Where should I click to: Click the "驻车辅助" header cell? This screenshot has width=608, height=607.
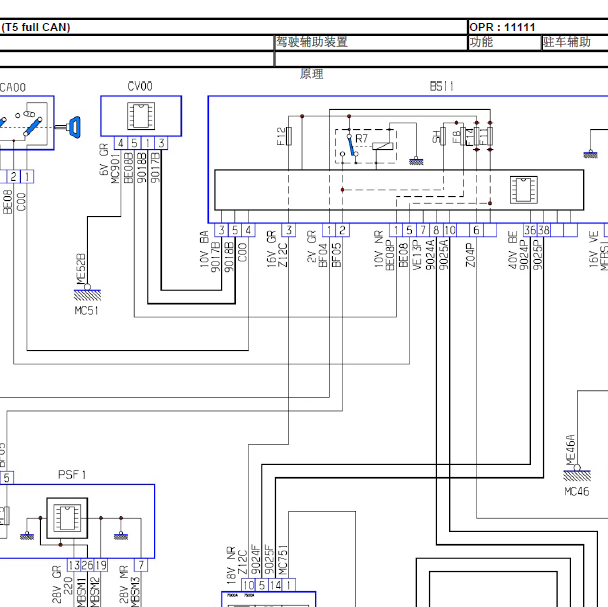575,42
